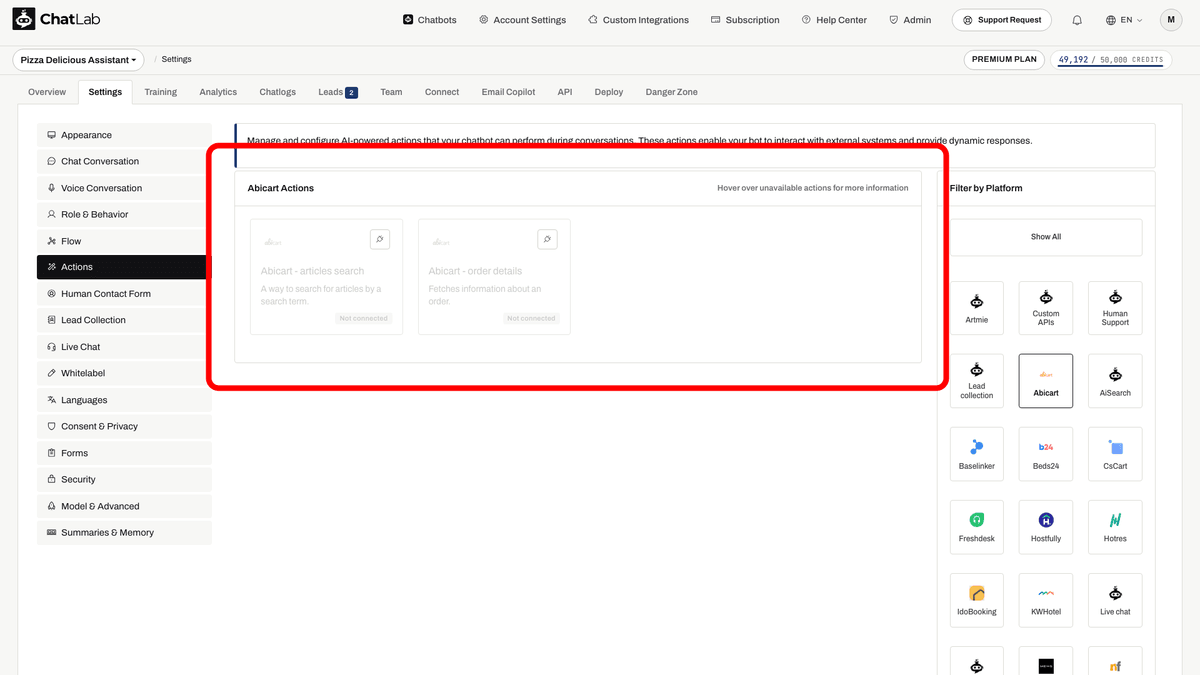Open the Admin page
1200x675 pixels.
click(x=910, y=20)
